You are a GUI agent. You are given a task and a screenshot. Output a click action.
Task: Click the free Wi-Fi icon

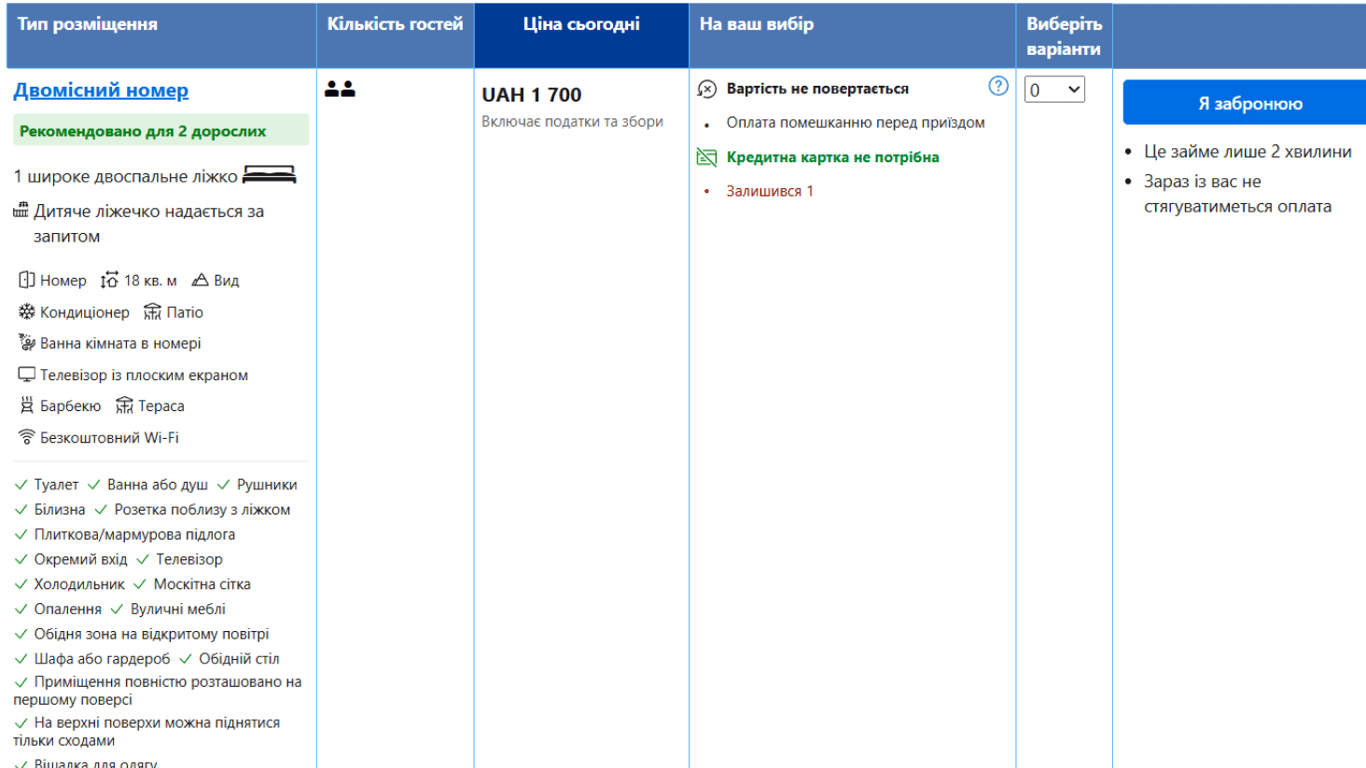27,437
